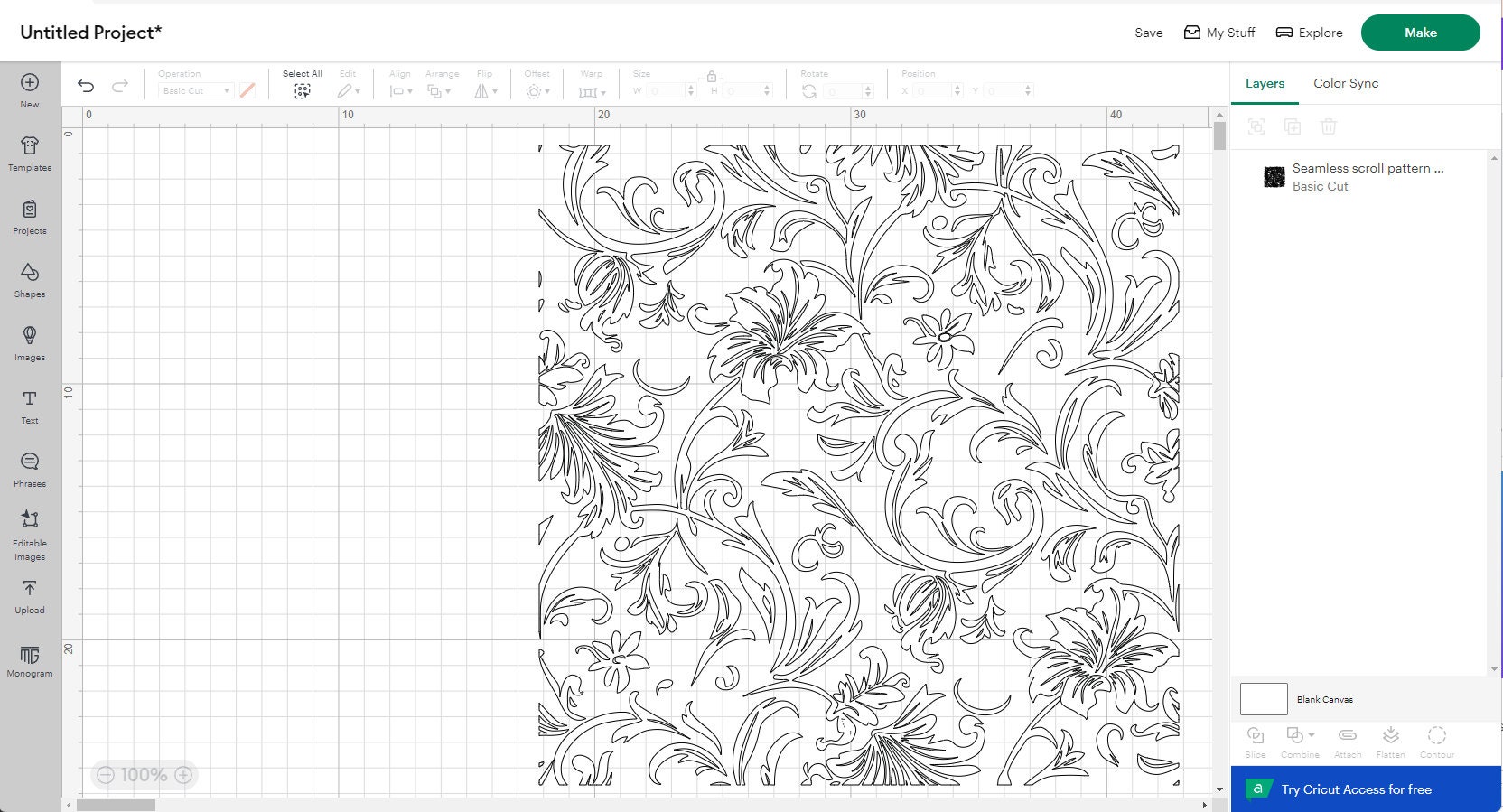
Task: Click the Save button
Action: tap(1149, 33)
